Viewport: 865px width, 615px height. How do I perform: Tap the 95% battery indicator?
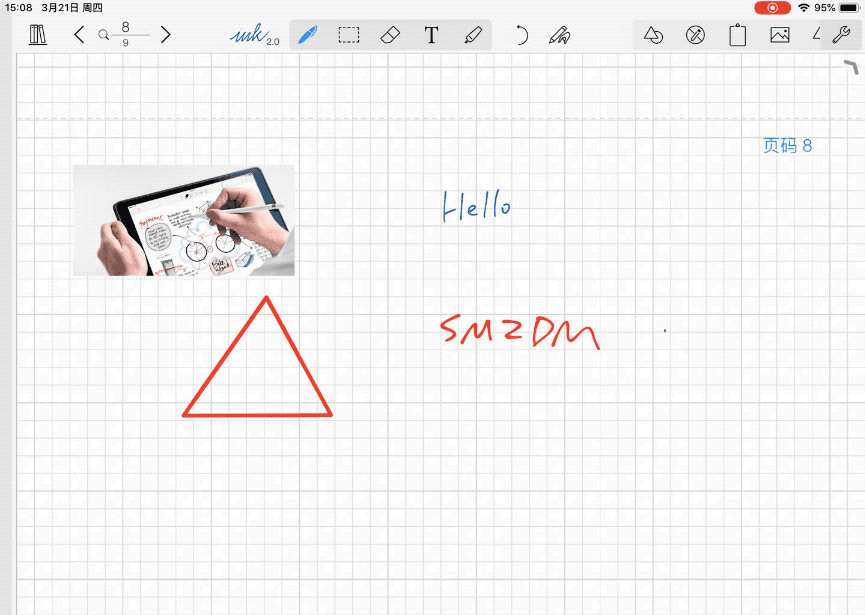coord(836,8)
